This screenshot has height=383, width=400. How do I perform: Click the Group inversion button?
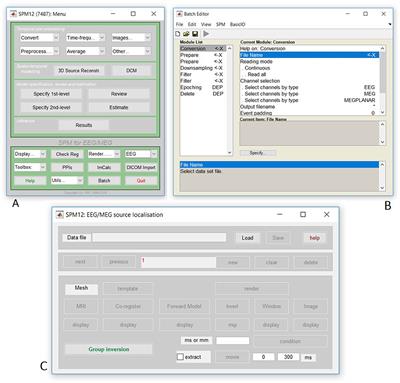[109, 349]
